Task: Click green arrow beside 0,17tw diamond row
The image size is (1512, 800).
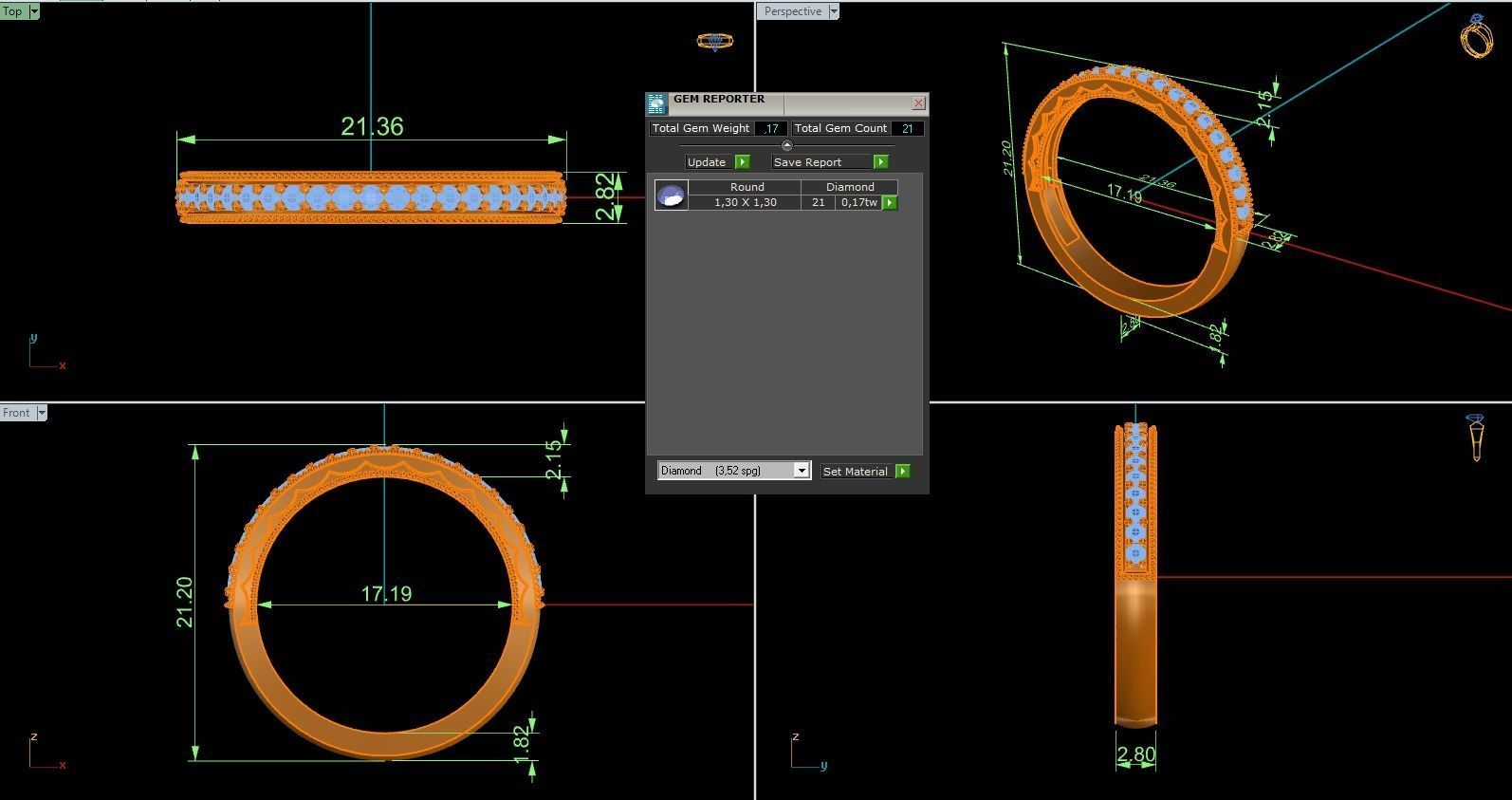Action: [x=890, y=203]
